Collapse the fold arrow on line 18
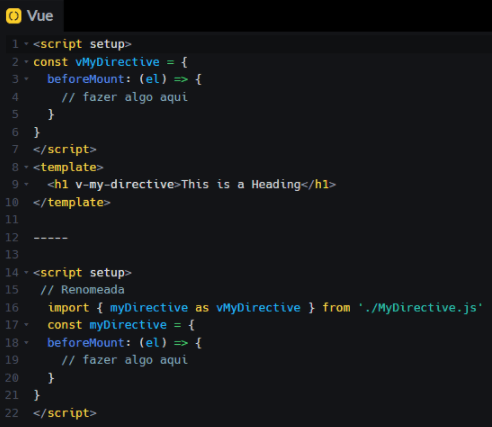Screen dimensions: 492x427 [26, 342]
